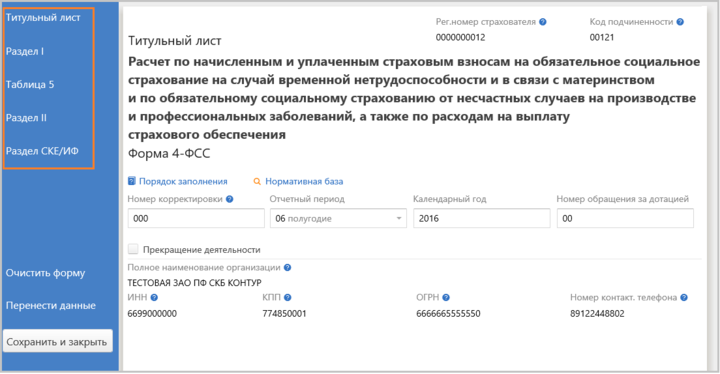Open help icon beside Полное наименование организации
The width and height of the screenshot is (720, 374).
pyautogui.click(x=287, y=267)
